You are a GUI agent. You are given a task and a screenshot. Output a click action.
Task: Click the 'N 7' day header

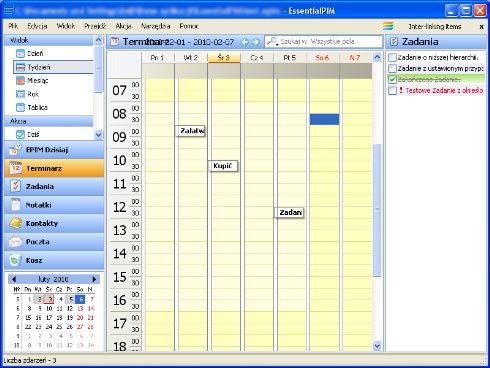tap(355, 58)
